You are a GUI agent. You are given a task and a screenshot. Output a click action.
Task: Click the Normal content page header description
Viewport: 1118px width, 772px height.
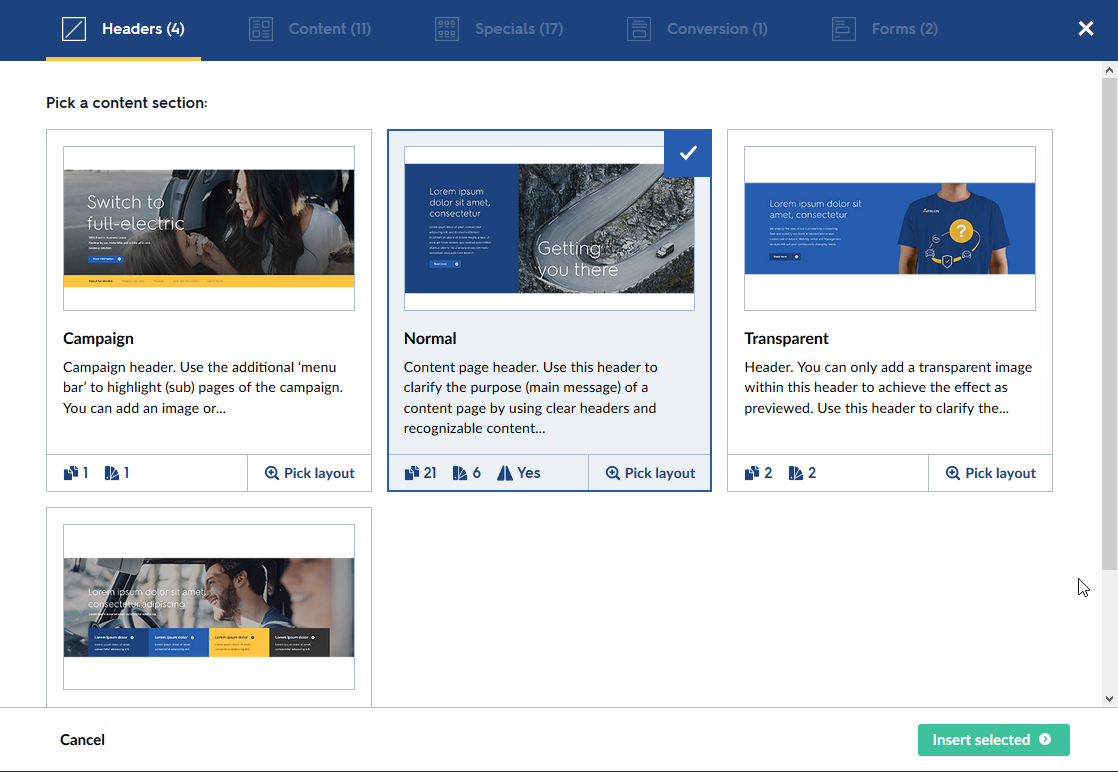[x=530, y=398]
